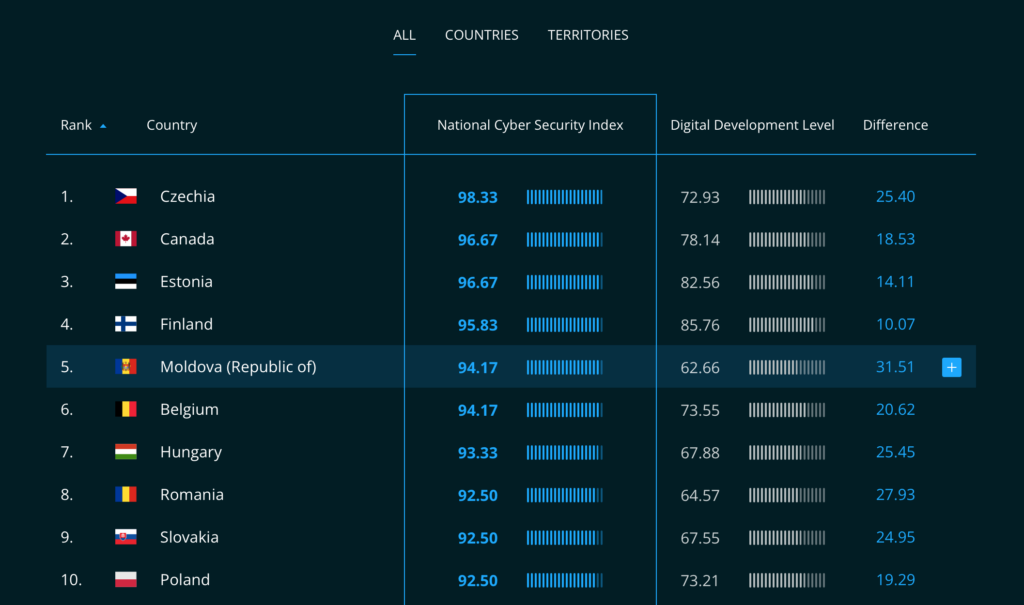Viewport: 1024px width, 605px height.
Task: Select the All tab
Action: click(404, 35)
